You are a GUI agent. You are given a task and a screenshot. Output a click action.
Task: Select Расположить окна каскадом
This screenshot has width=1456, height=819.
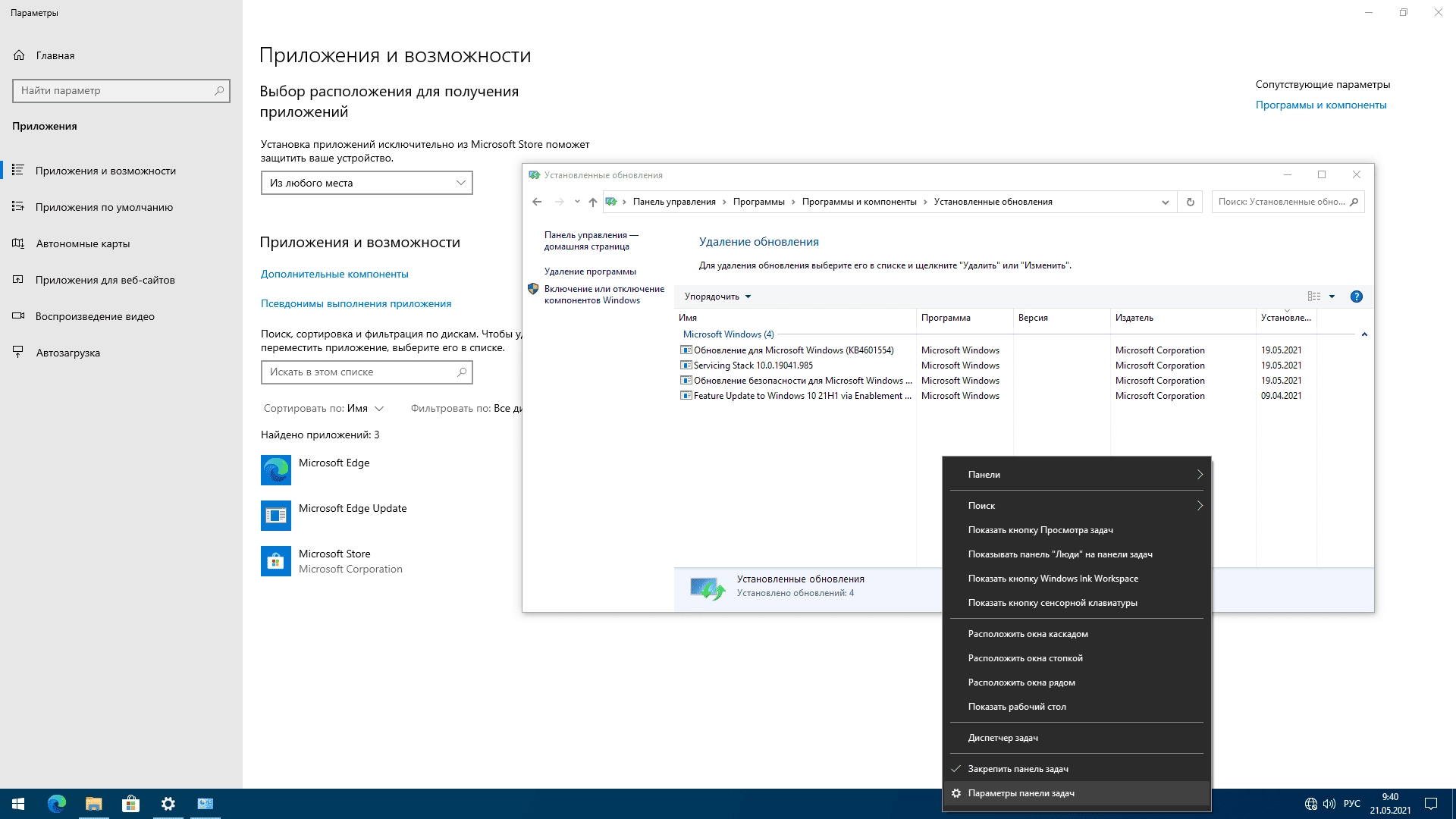(x=1077, y=634)
